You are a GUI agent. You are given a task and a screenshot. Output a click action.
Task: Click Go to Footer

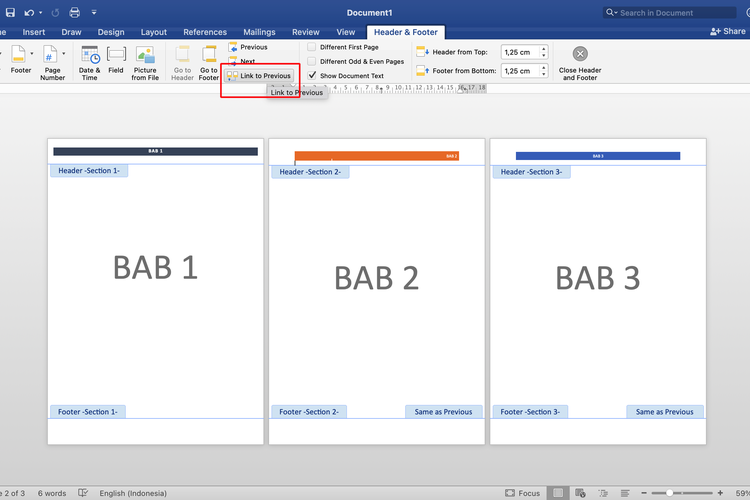click(209, 63)
